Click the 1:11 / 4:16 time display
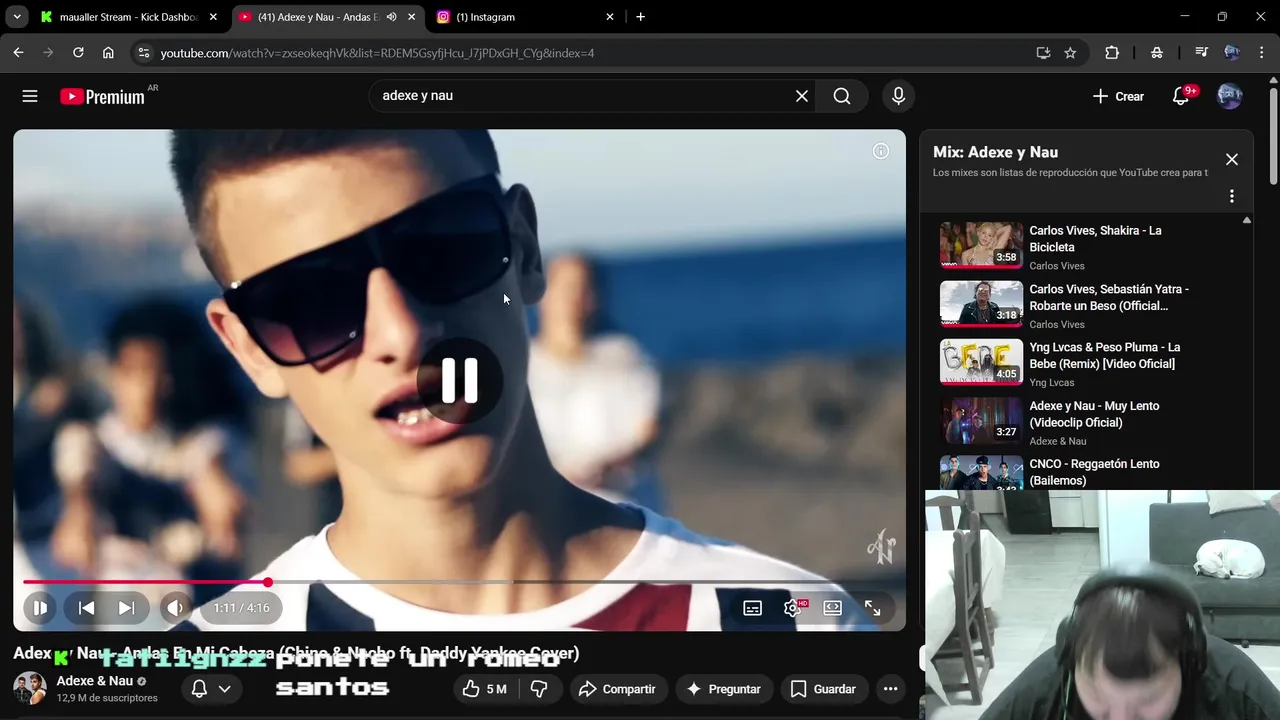1280x720 pixels. [x=241, y=608]
